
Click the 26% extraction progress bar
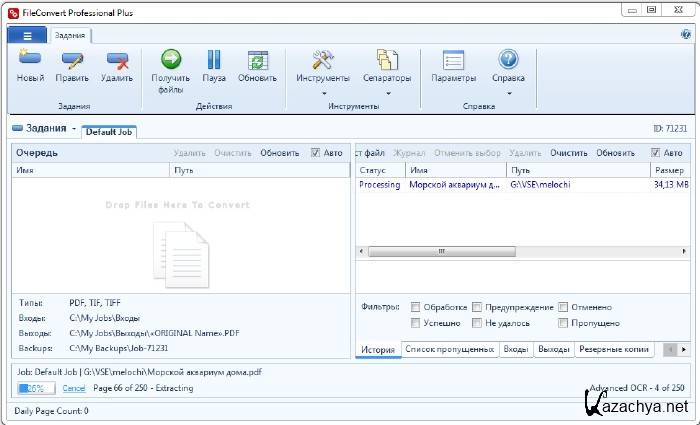point(37,388)
